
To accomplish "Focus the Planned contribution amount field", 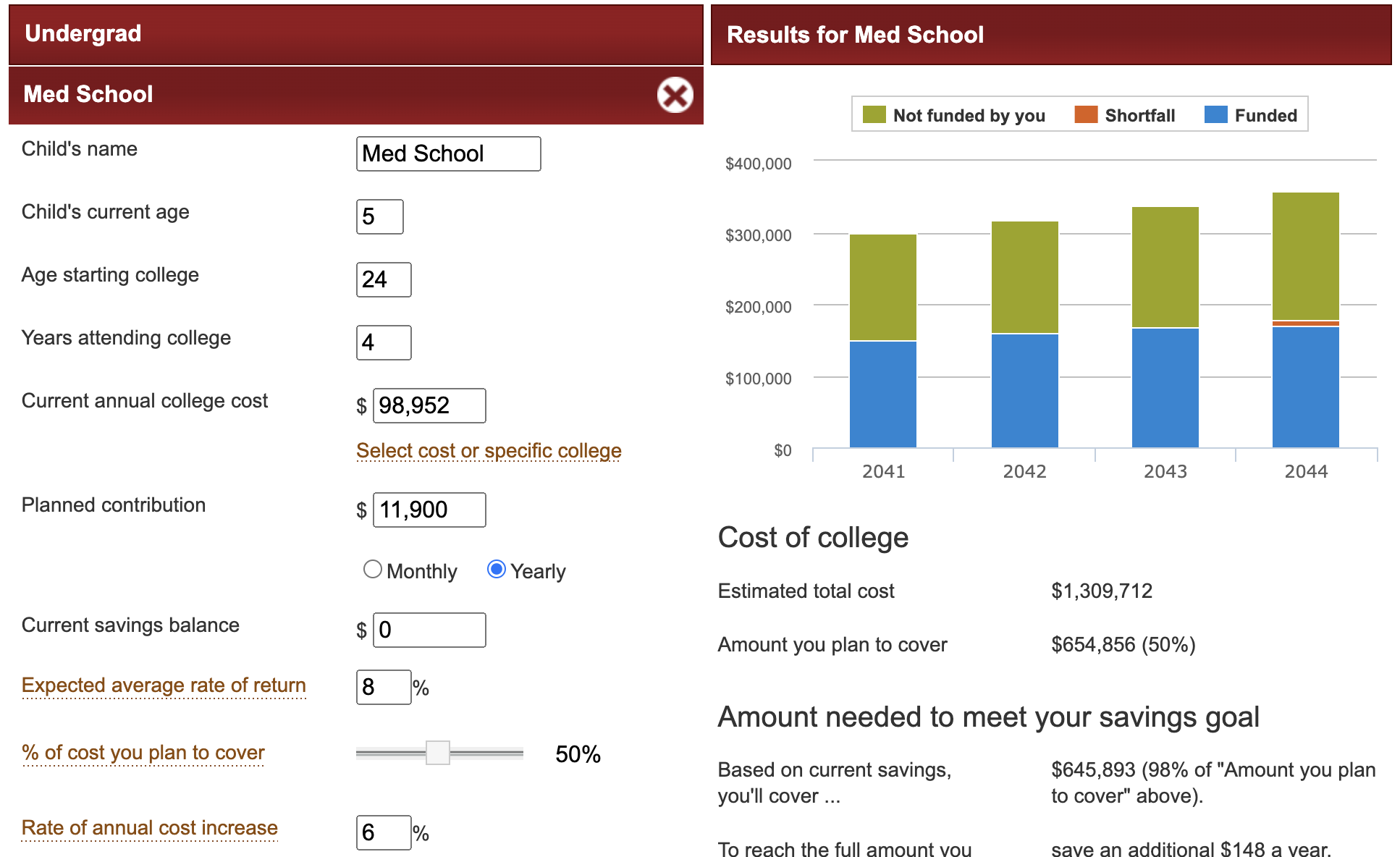I will (x=429, y=510).
